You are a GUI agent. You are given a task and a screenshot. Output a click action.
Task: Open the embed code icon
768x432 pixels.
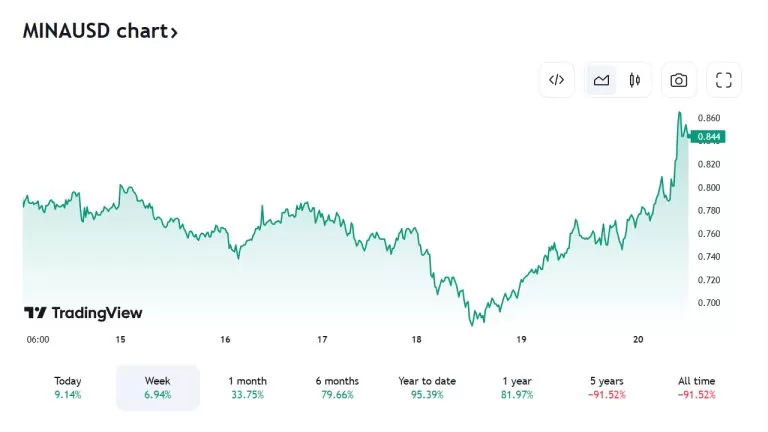click(557, 80)
